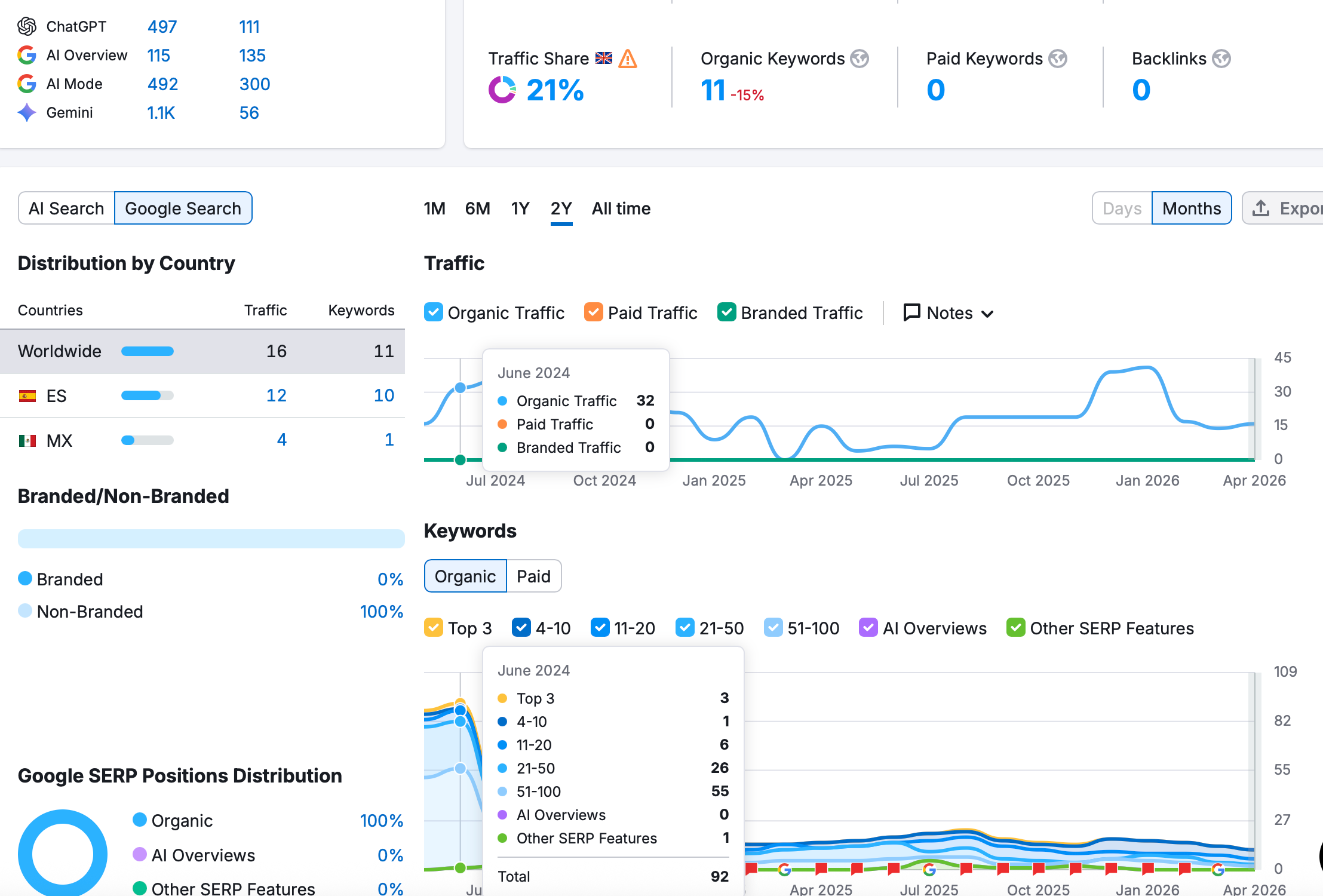Click the Gemini sparkle icon

point(27,112)
